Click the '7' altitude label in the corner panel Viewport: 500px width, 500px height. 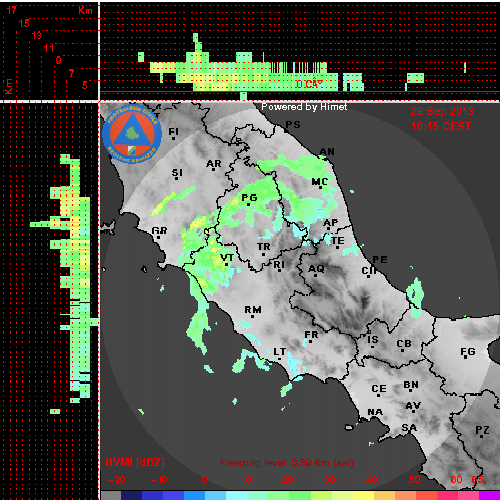pyautogui.click(x=71, y=73)
